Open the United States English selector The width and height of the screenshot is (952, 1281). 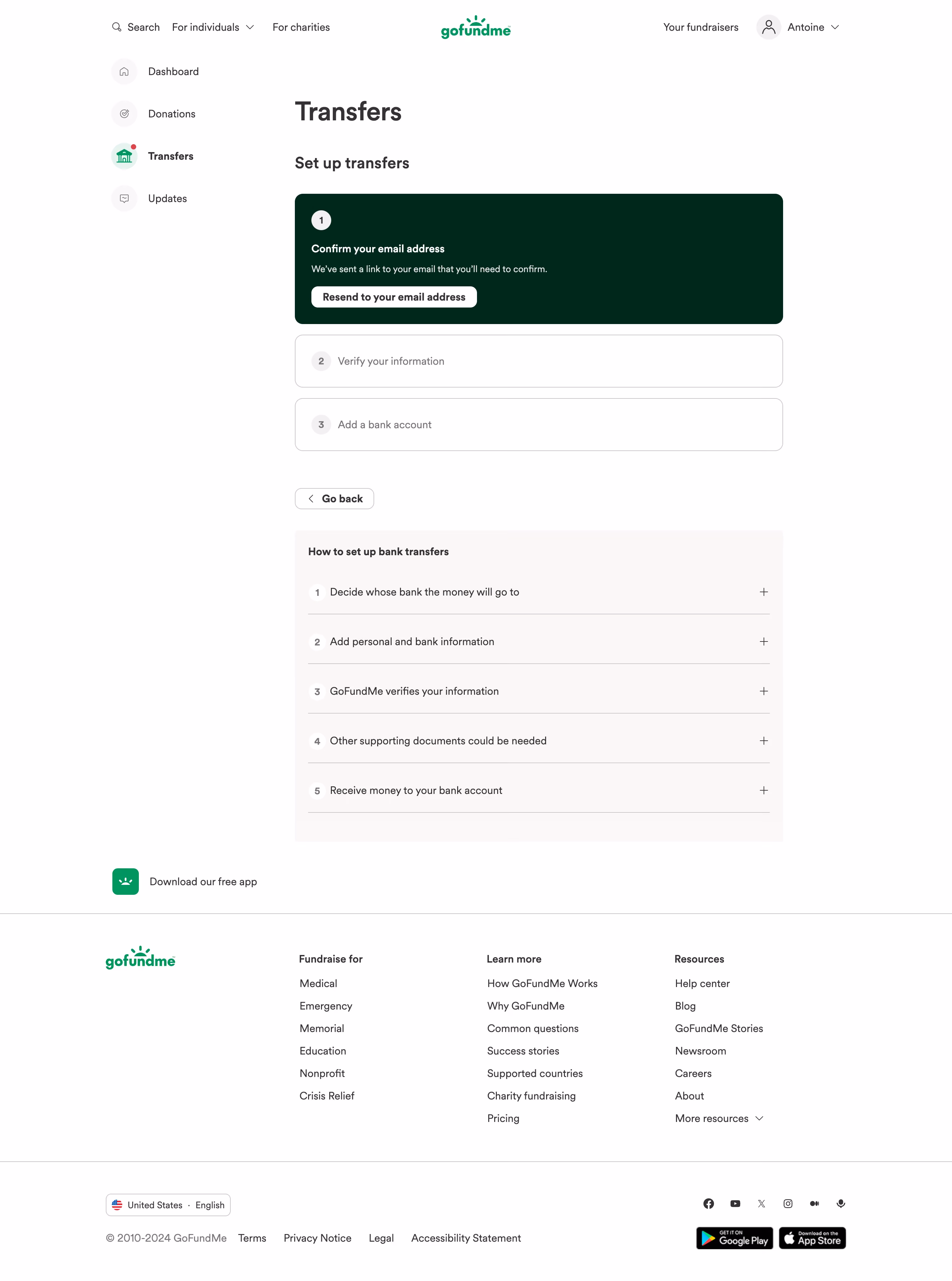pyautogui.click(x=168, y=1205)
